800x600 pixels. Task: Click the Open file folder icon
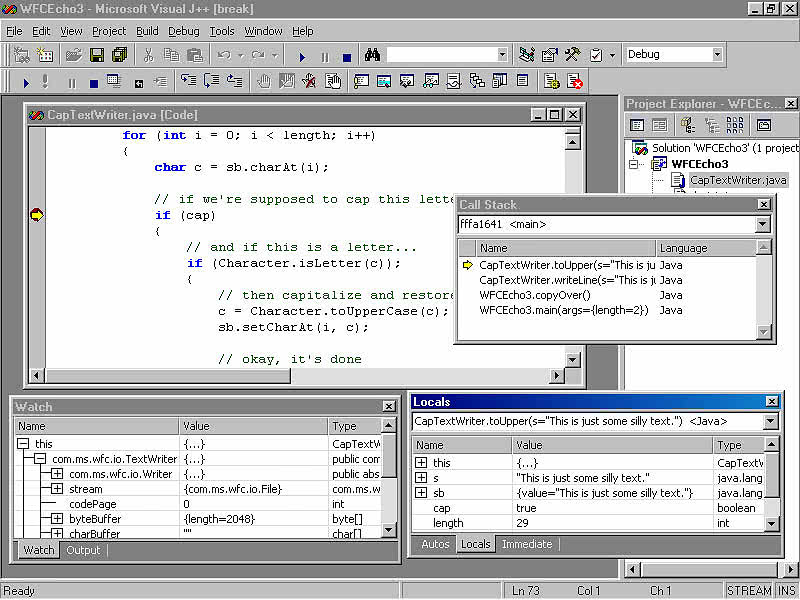click(x=74, y=55)
